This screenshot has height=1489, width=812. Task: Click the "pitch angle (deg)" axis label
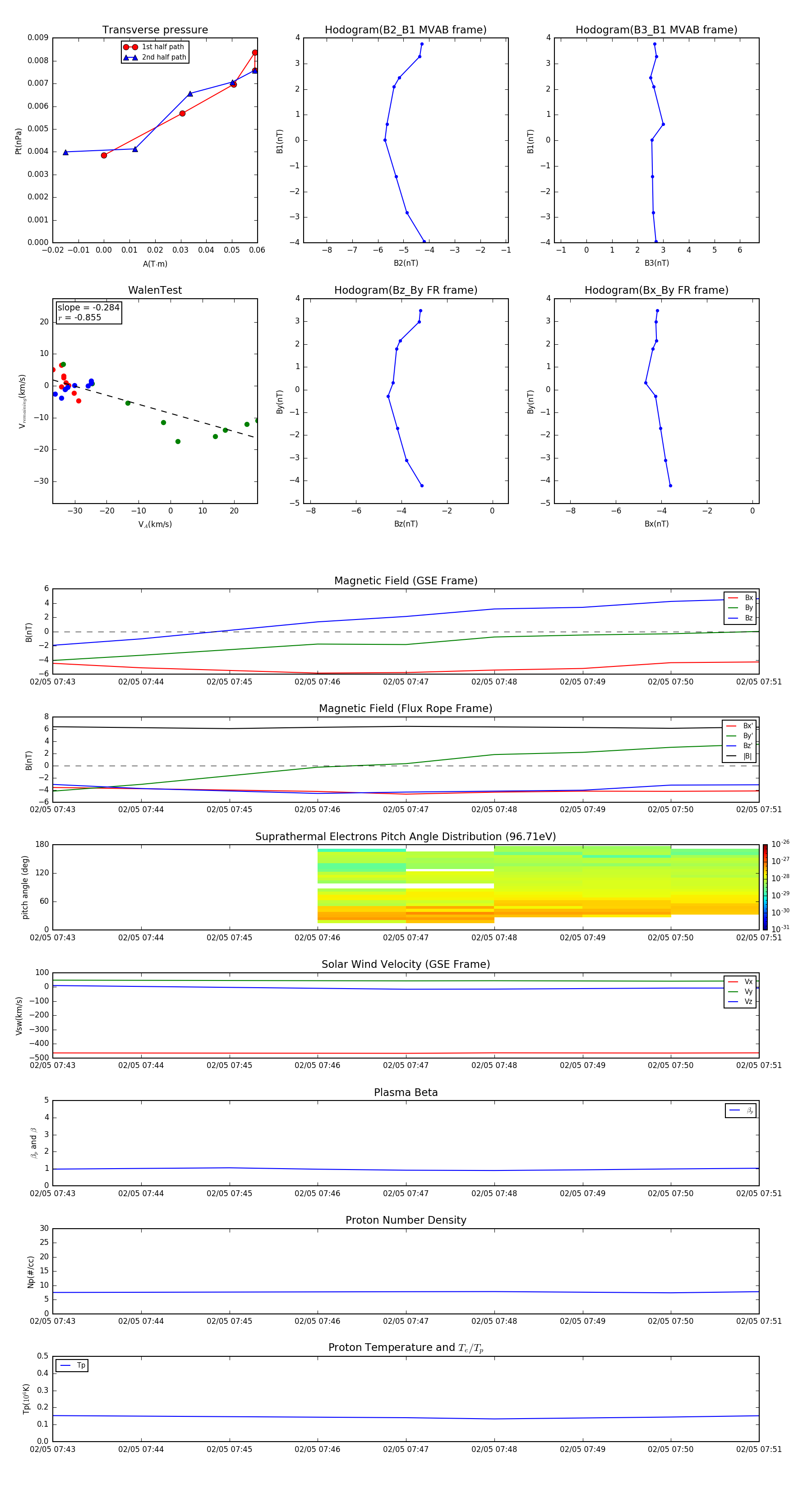[25, 887]
